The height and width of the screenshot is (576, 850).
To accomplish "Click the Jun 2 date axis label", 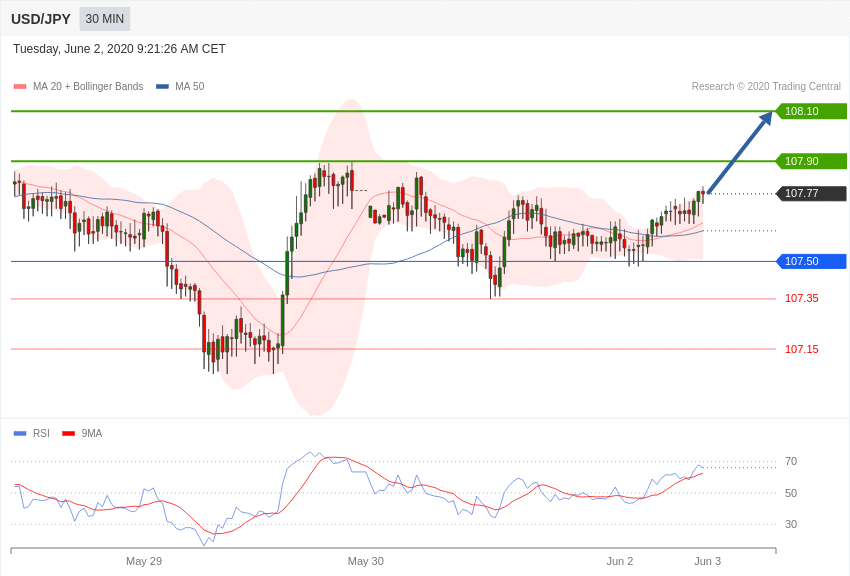I will [x=620, y=561].
